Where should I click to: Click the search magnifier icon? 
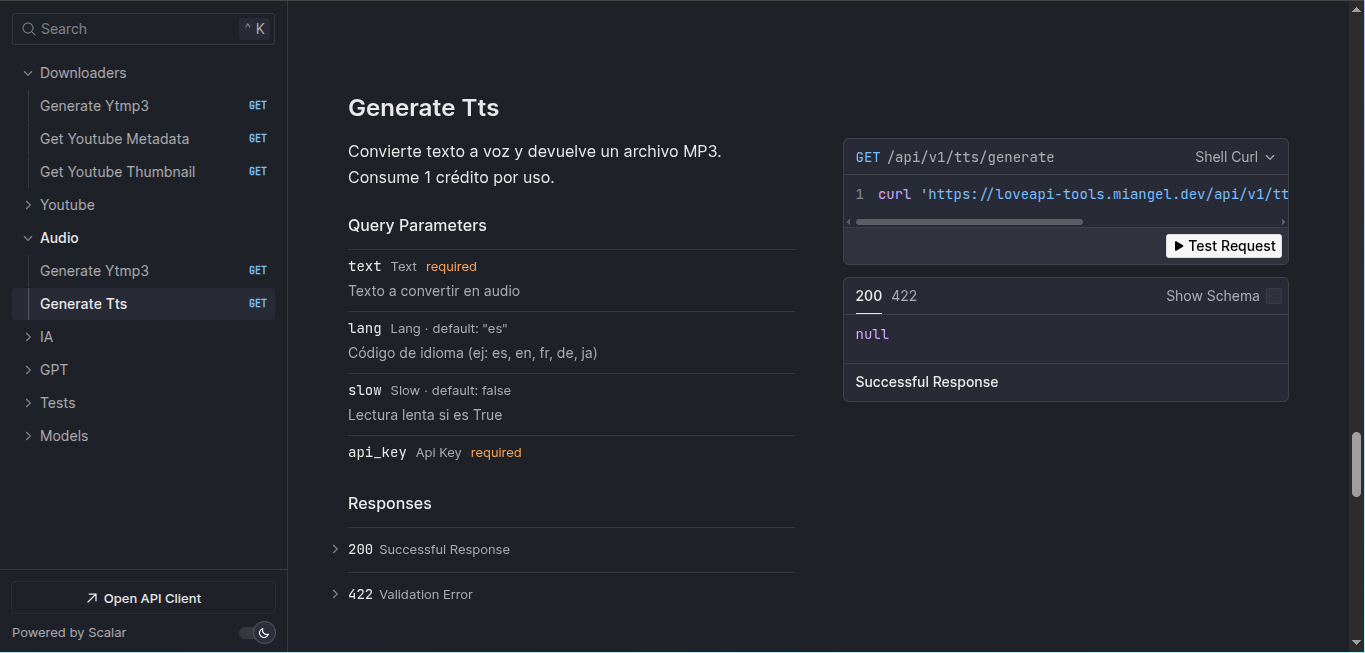coord(27,28)
